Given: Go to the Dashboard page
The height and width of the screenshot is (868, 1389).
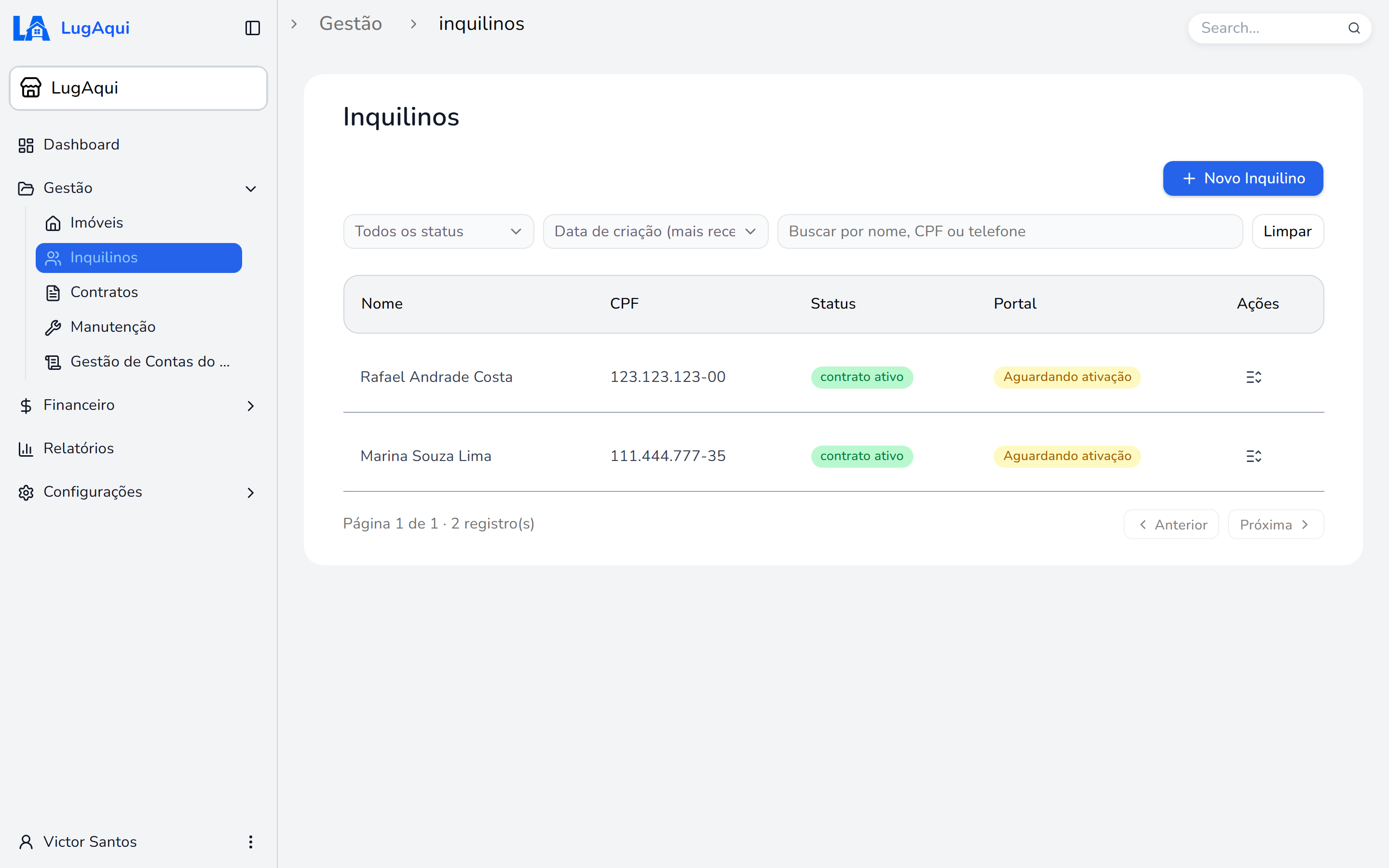Looking at the screenshot, I should [x=82, y=145].
